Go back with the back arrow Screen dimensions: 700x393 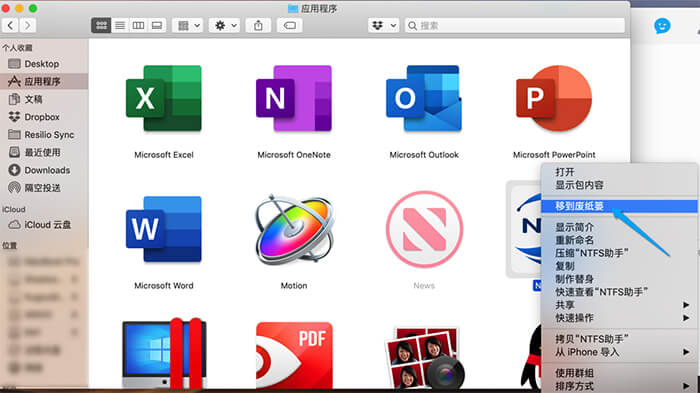point(10,25)
